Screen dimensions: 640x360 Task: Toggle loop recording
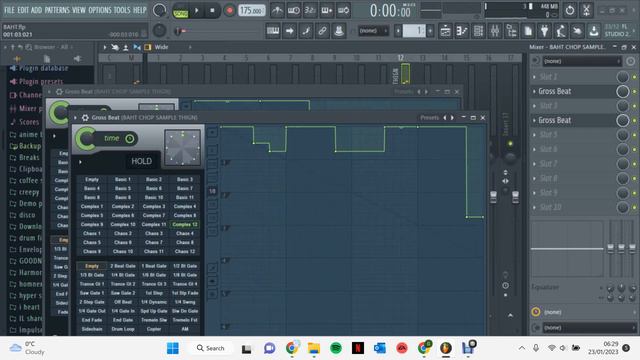[x=343, y=11]
